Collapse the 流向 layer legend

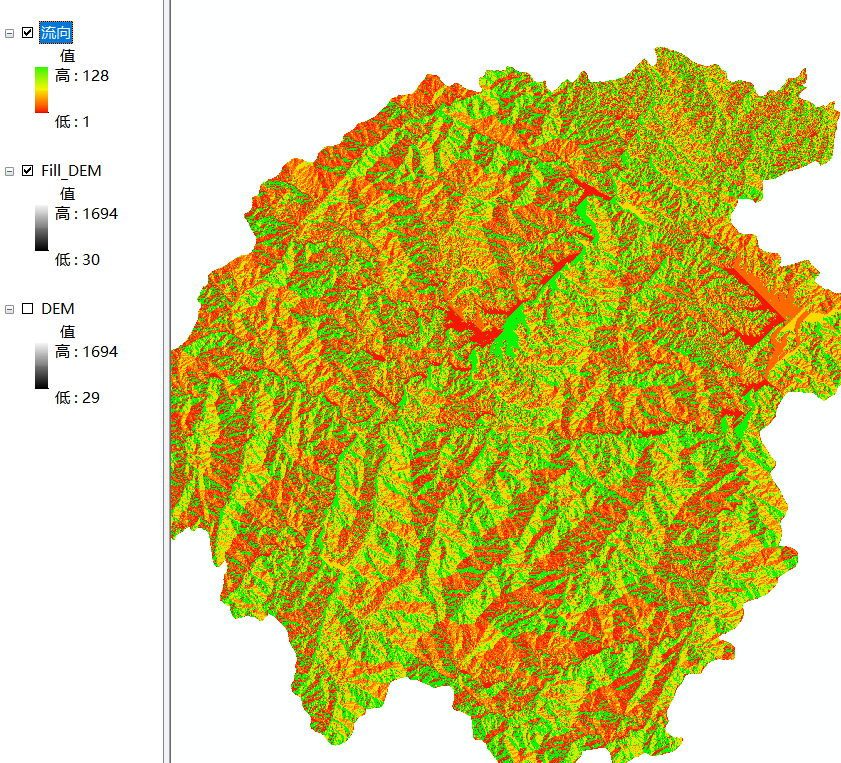tap(9, 33)
